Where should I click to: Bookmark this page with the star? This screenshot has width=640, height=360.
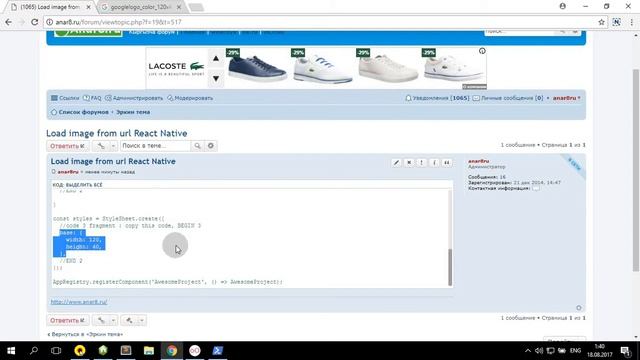(601, 22)
